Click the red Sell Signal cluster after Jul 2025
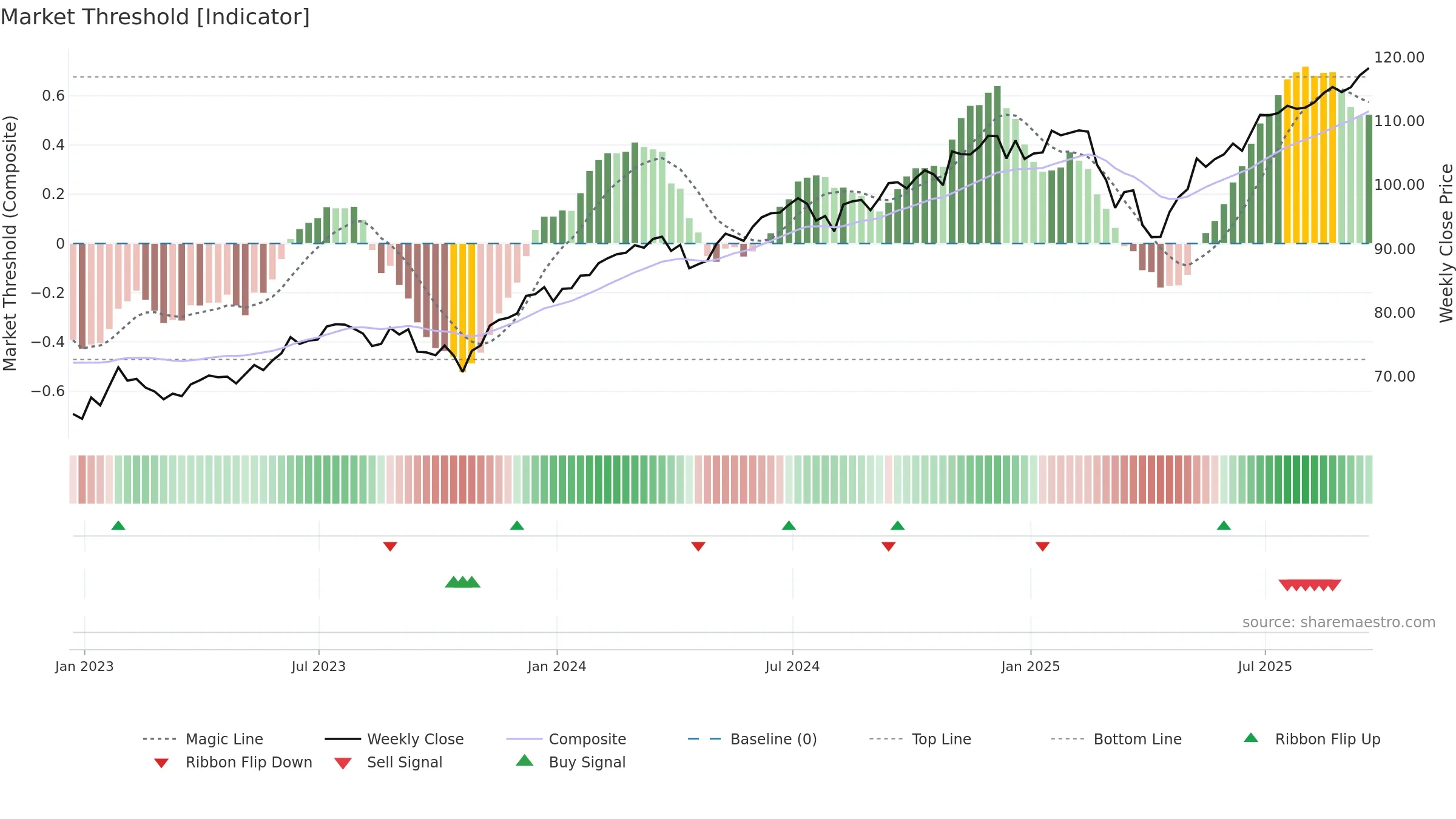Viewport: 1456px width, 819px height. (1310, 585)
